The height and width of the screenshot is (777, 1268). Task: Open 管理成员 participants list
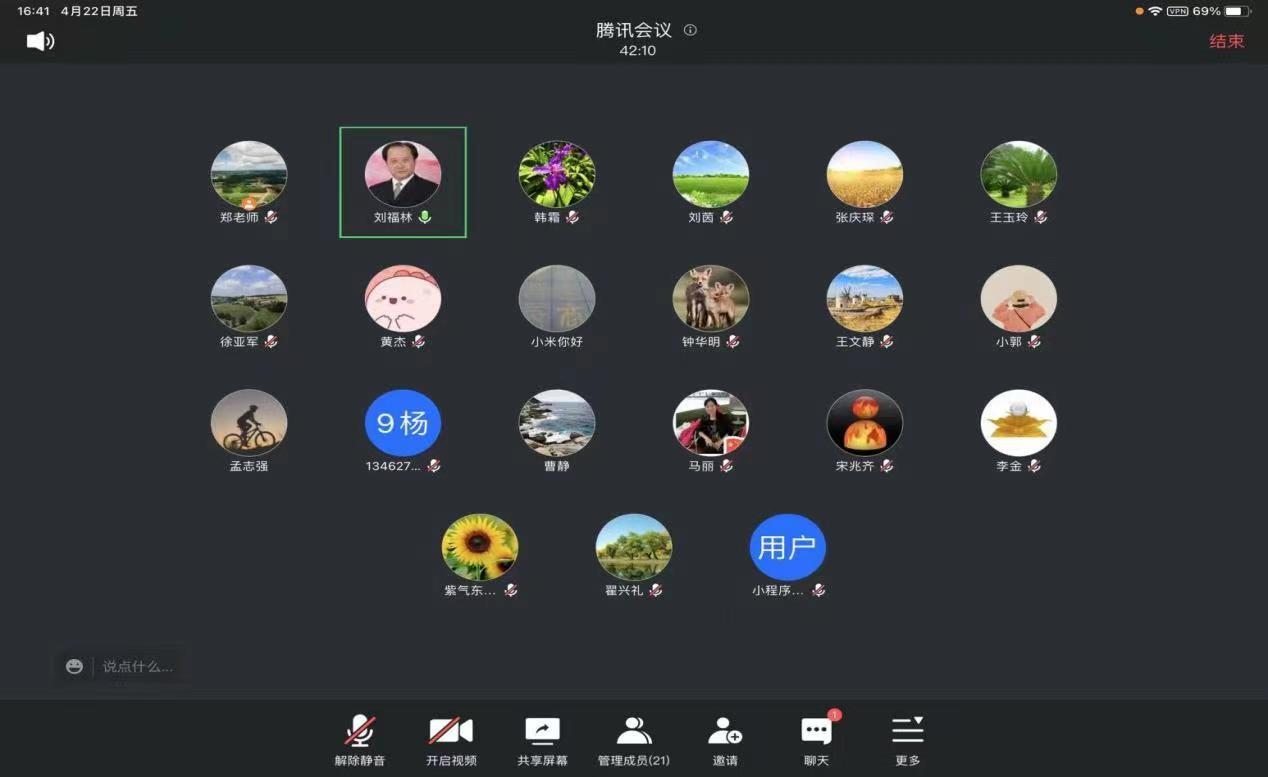(634, 741)
